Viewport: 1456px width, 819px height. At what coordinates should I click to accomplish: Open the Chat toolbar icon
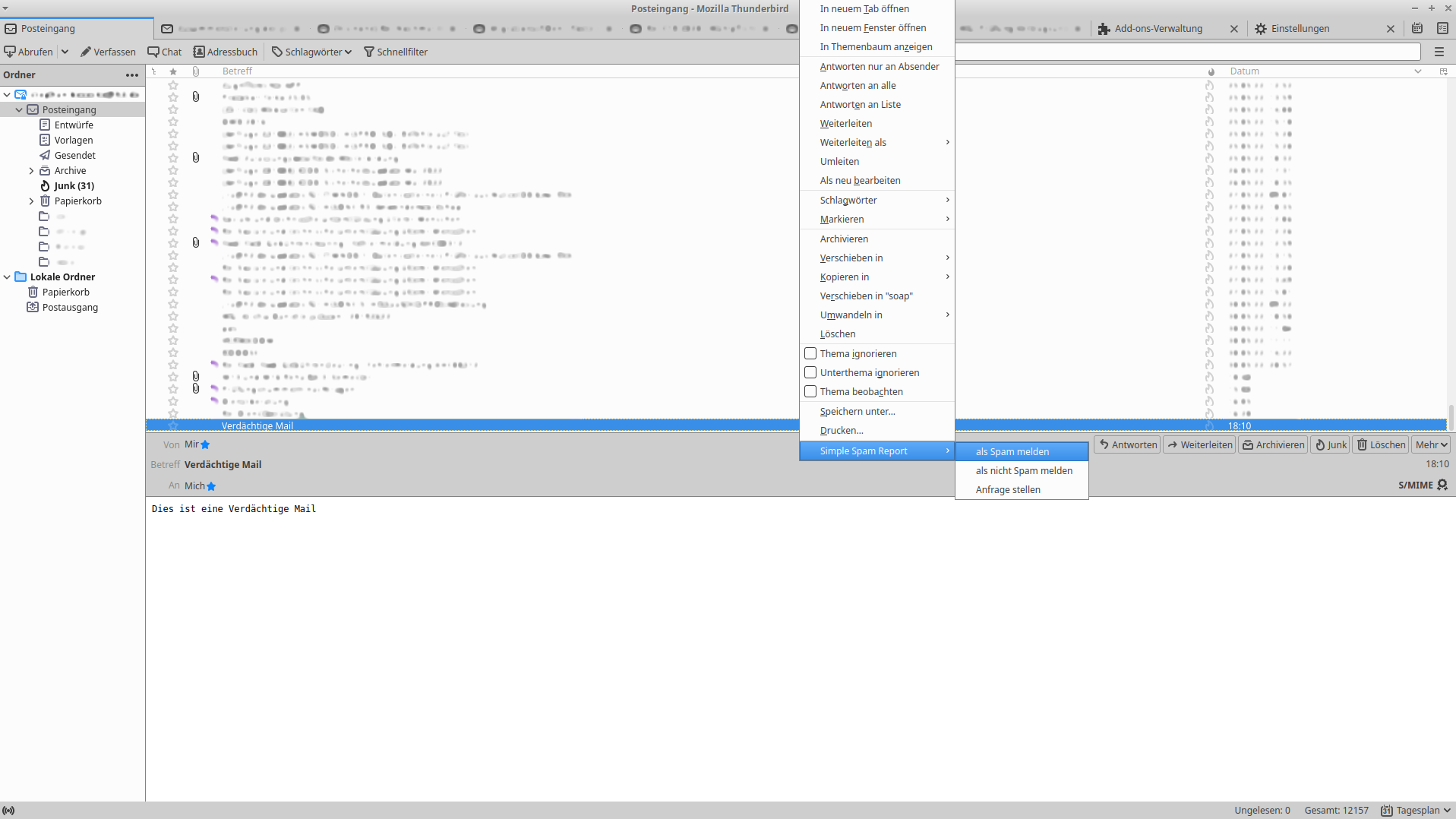click(x=153, y=52)
